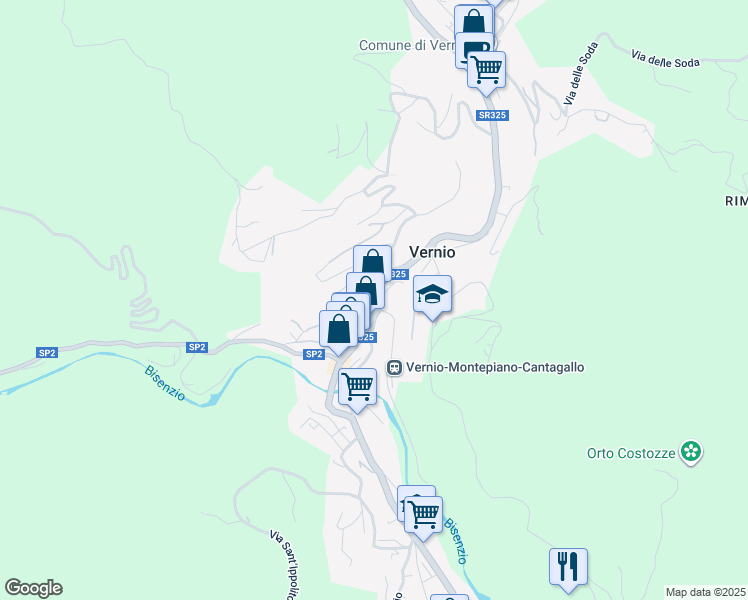The width and height of the screenshot is (748, 600).
Task: Click the Orto Costozze text label
Action: 631,453
